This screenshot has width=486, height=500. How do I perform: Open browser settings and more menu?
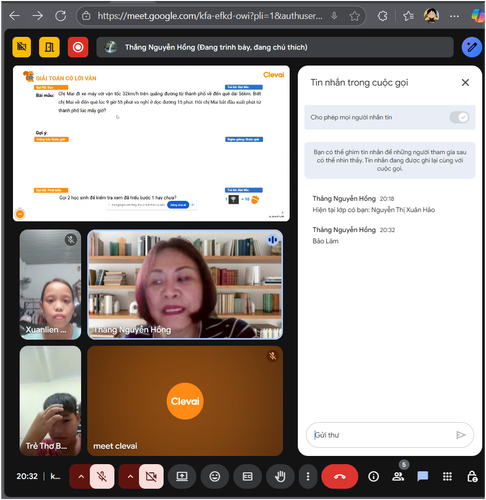pos(454,16)
